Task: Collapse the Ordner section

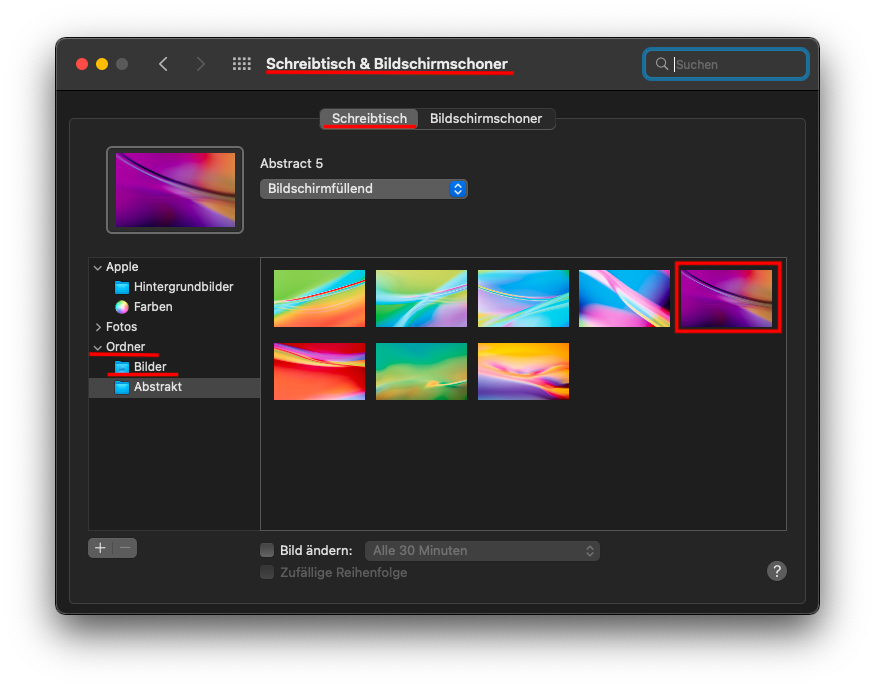Action: point(98,347)
